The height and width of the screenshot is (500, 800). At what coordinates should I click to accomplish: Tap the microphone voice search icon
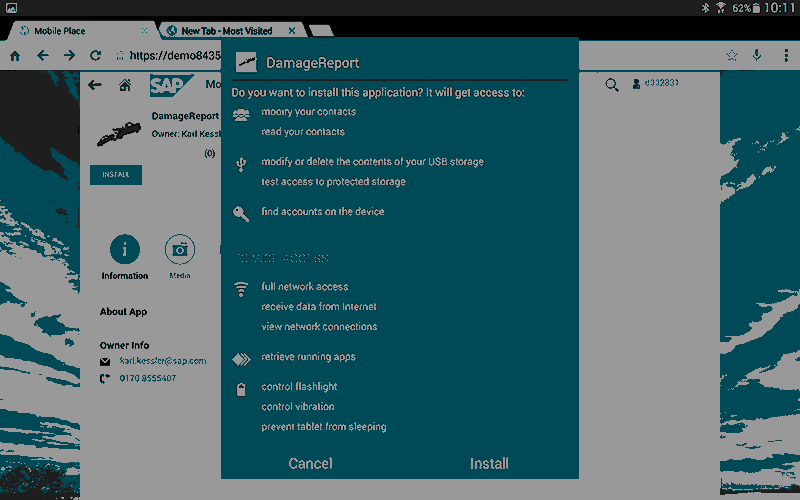coord(757,56)
